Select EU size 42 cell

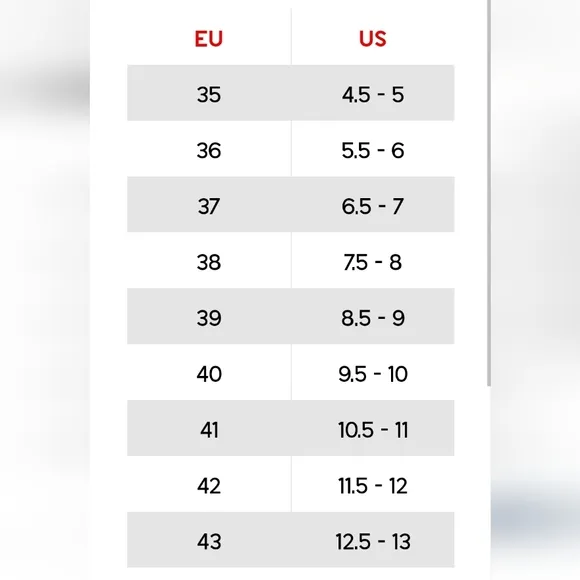click(x=209, y=486)
